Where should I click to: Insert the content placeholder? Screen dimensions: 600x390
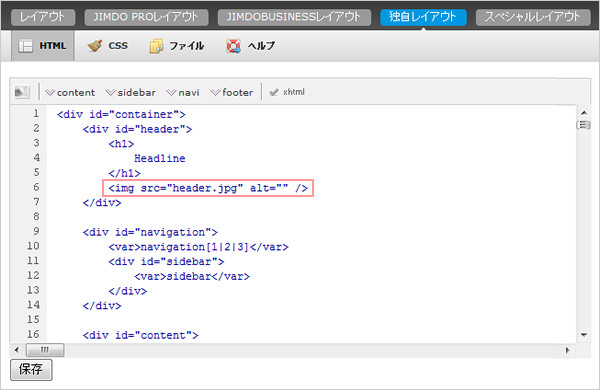click(x=70, y=92)
